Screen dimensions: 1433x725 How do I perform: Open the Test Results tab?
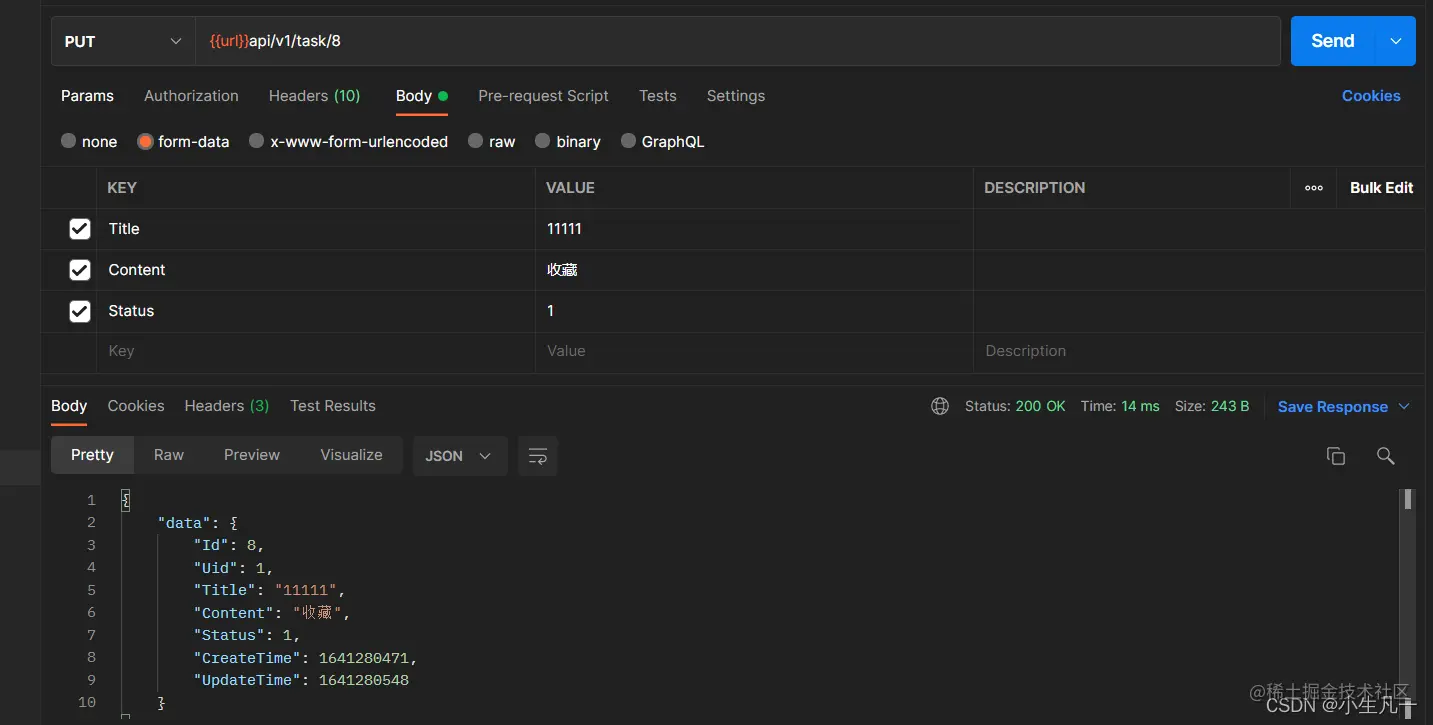[333, 406]
